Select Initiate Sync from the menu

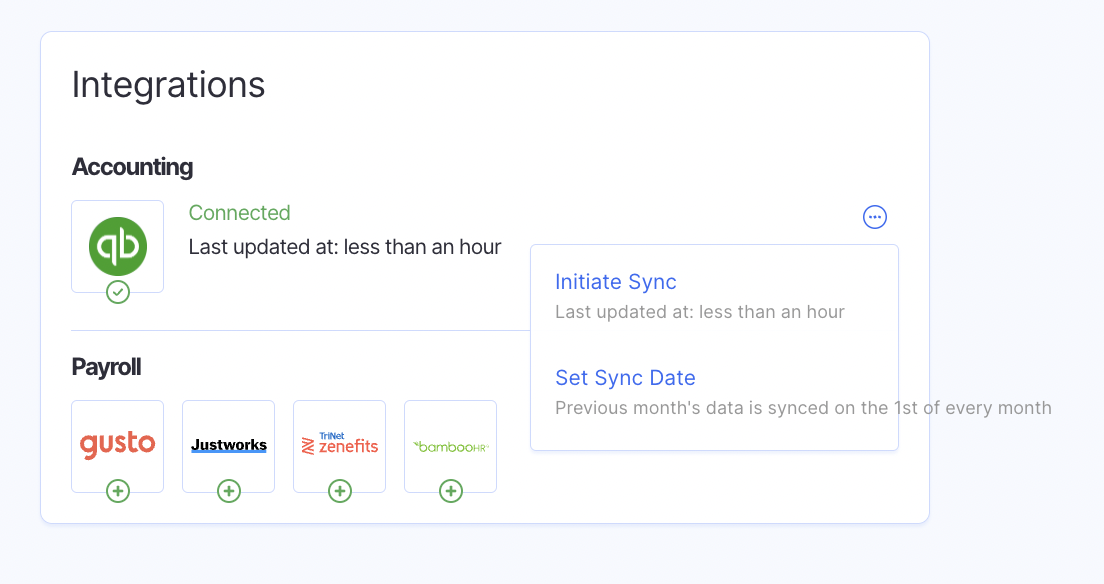(x=616, y=282)
